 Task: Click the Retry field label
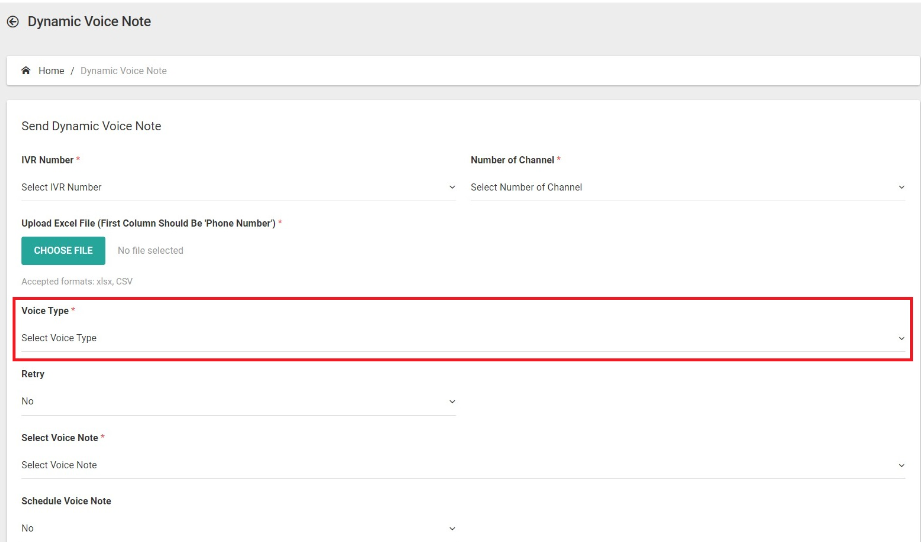pos(33,374)
